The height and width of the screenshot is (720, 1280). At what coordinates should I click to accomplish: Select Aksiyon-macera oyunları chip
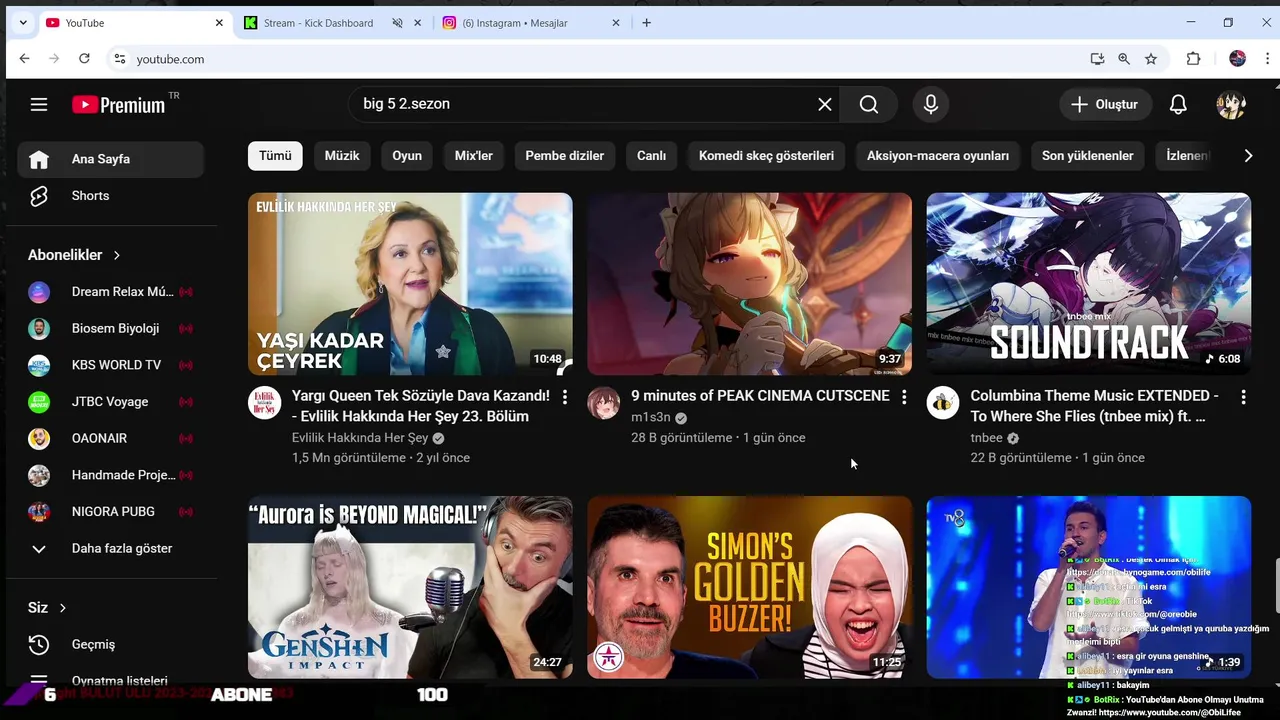click(938, 156)
